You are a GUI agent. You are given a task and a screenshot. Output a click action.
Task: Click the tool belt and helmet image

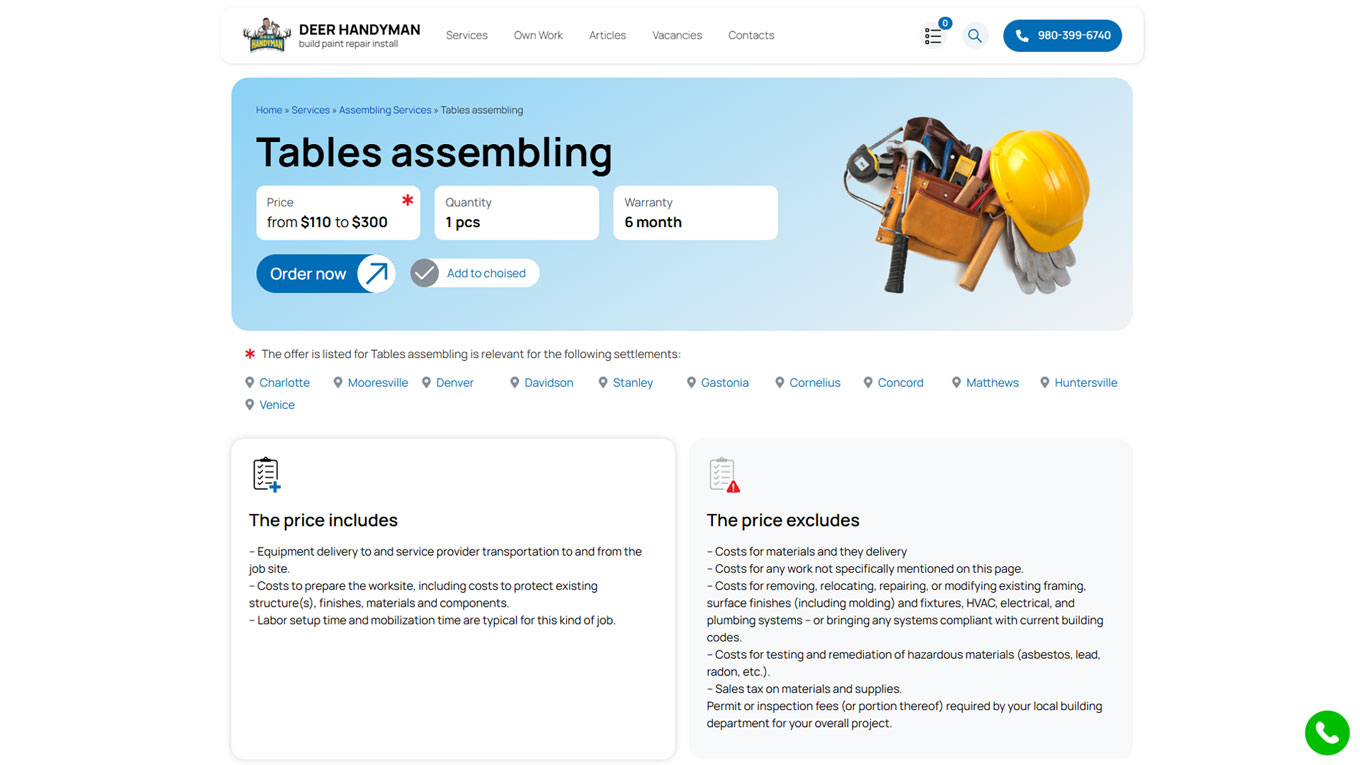[967, 205]
